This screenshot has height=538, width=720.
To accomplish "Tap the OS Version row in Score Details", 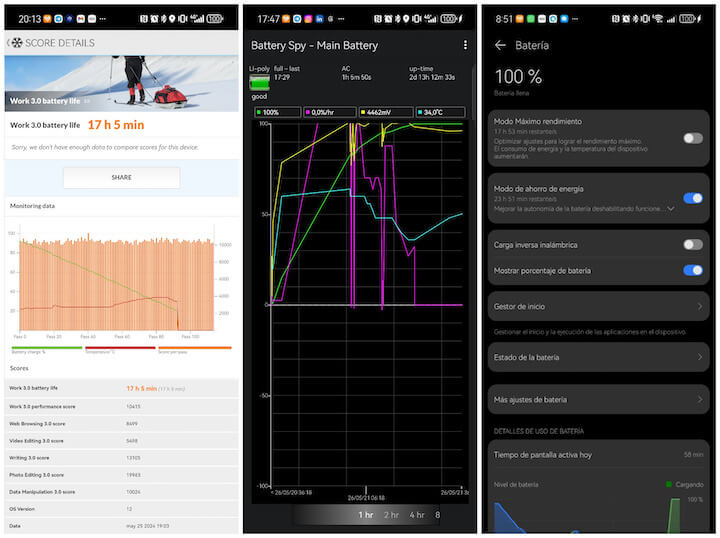I will 121,508.
